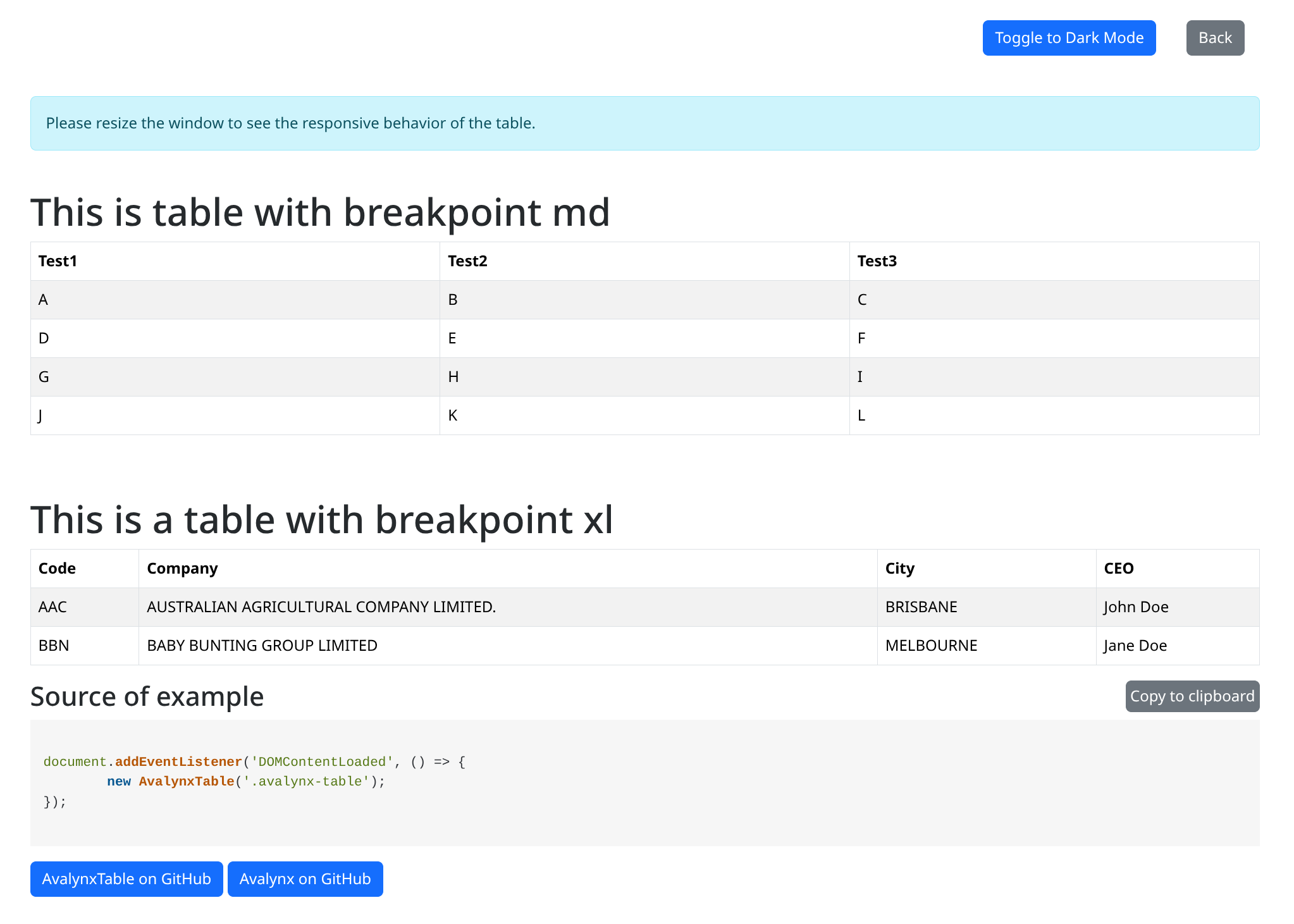Open Avalynx on GitHub
Viewport: 1294px width, 924px height.
pyautogui.click(x=305, y=878)
